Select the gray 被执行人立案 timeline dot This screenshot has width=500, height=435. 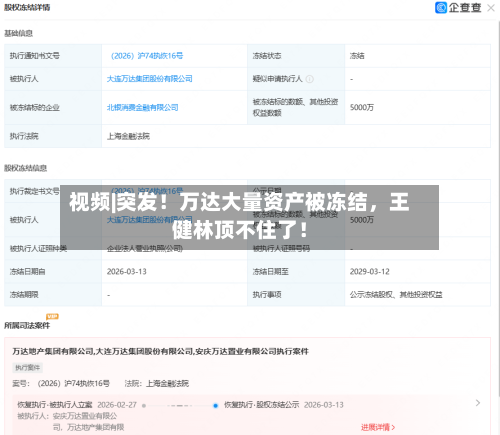pos(144,405)
